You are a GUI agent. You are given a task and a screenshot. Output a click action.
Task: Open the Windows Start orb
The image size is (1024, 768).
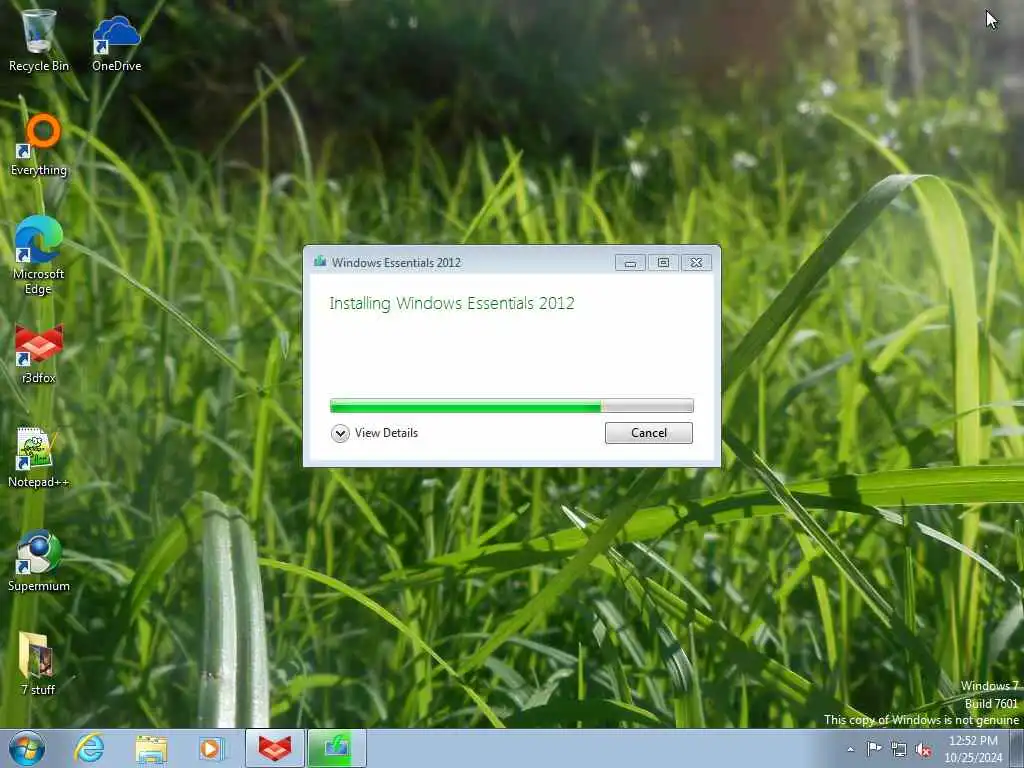pyautogui.click(x=27, y=748)
